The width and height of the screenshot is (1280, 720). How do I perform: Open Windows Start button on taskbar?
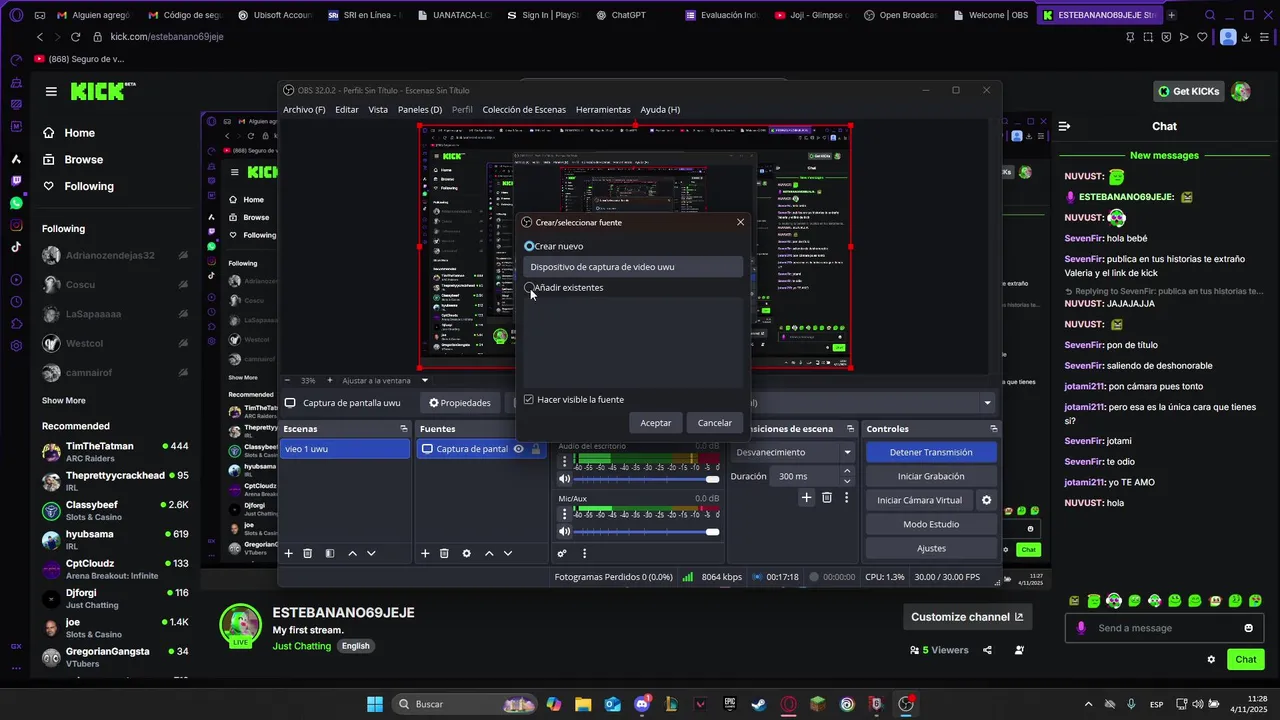point(375,704)
